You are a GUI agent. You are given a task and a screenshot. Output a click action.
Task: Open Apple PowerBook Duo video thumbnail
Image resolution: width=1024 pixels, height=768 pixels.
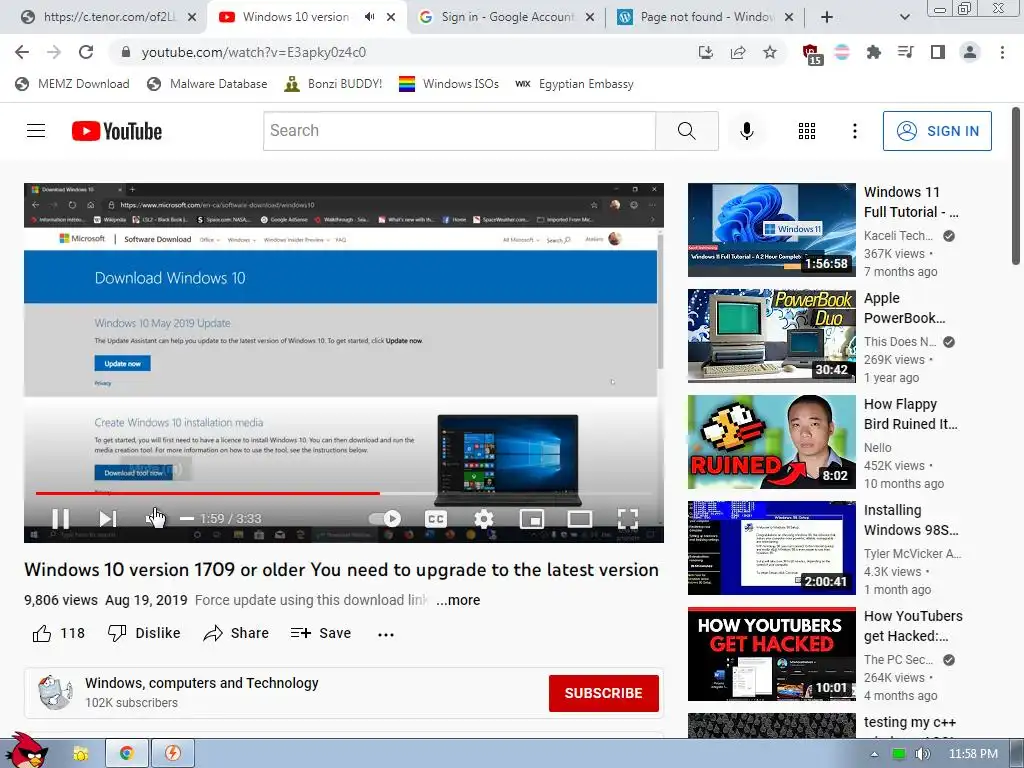coord(771,336)
